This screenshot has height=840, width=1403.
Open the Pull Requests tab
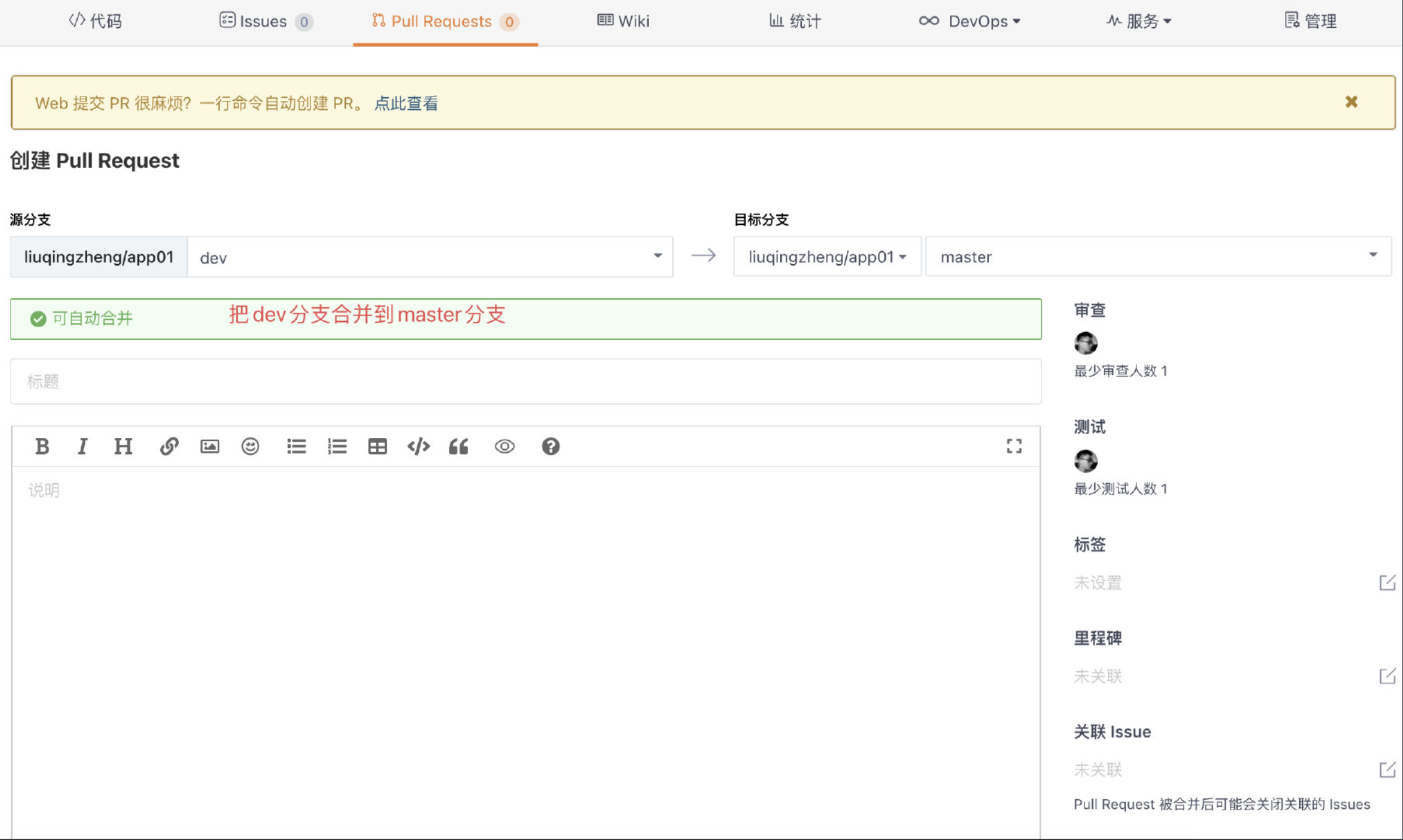coord(445,21)
